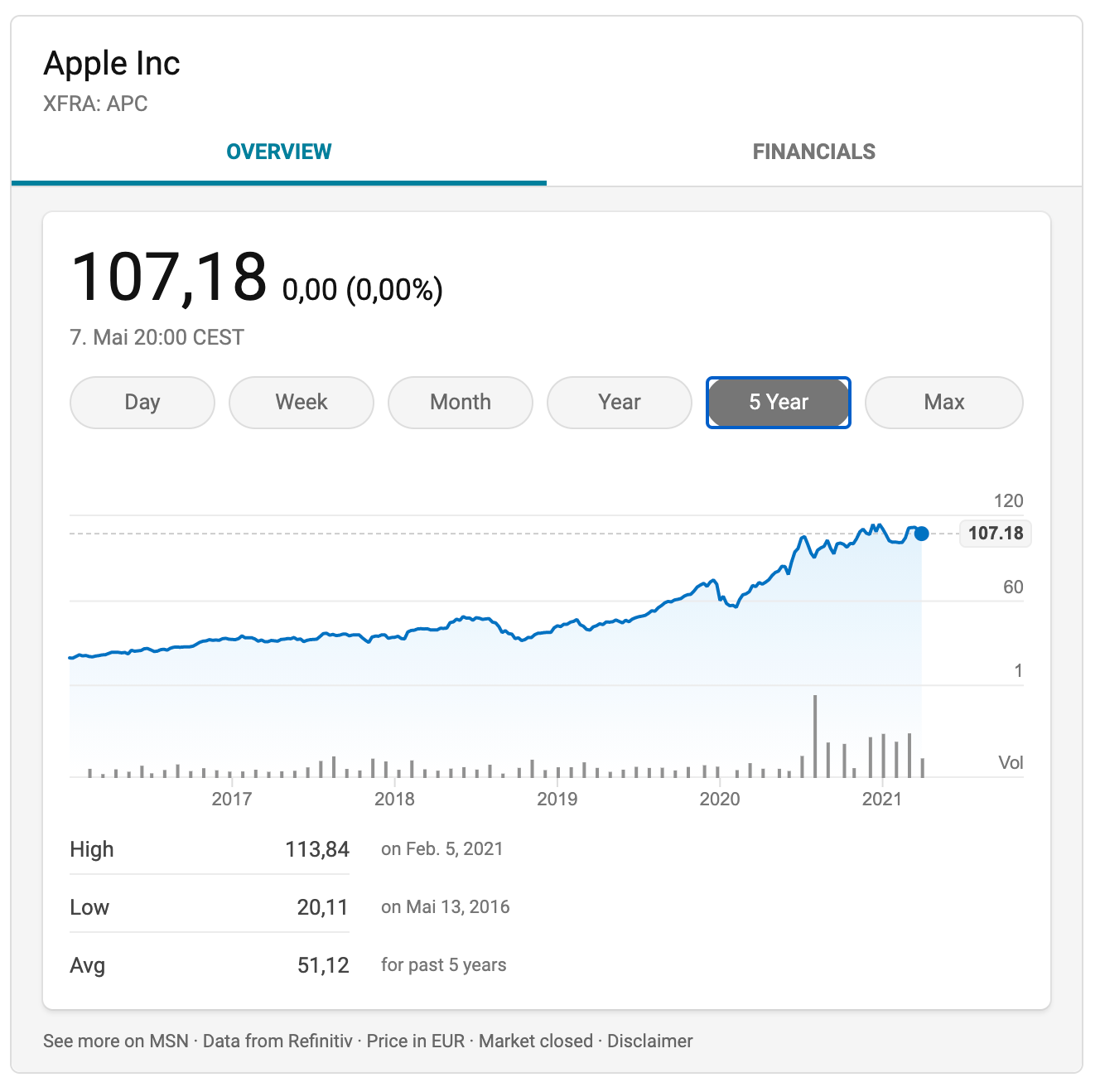Viewport: 1100px width, 1092px height.
Task: Select the Month time range
Action: pos(461,403)
